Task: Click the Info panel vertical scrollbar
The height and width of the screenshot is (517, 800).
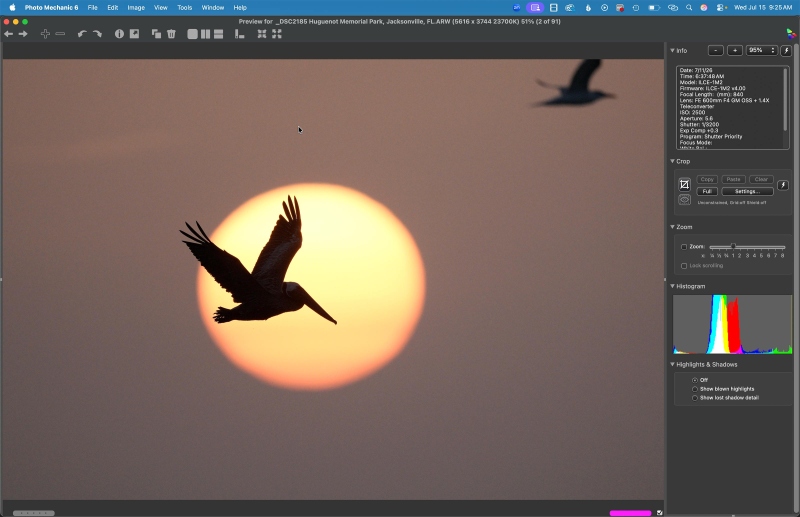Action: (x=785, y=100)
